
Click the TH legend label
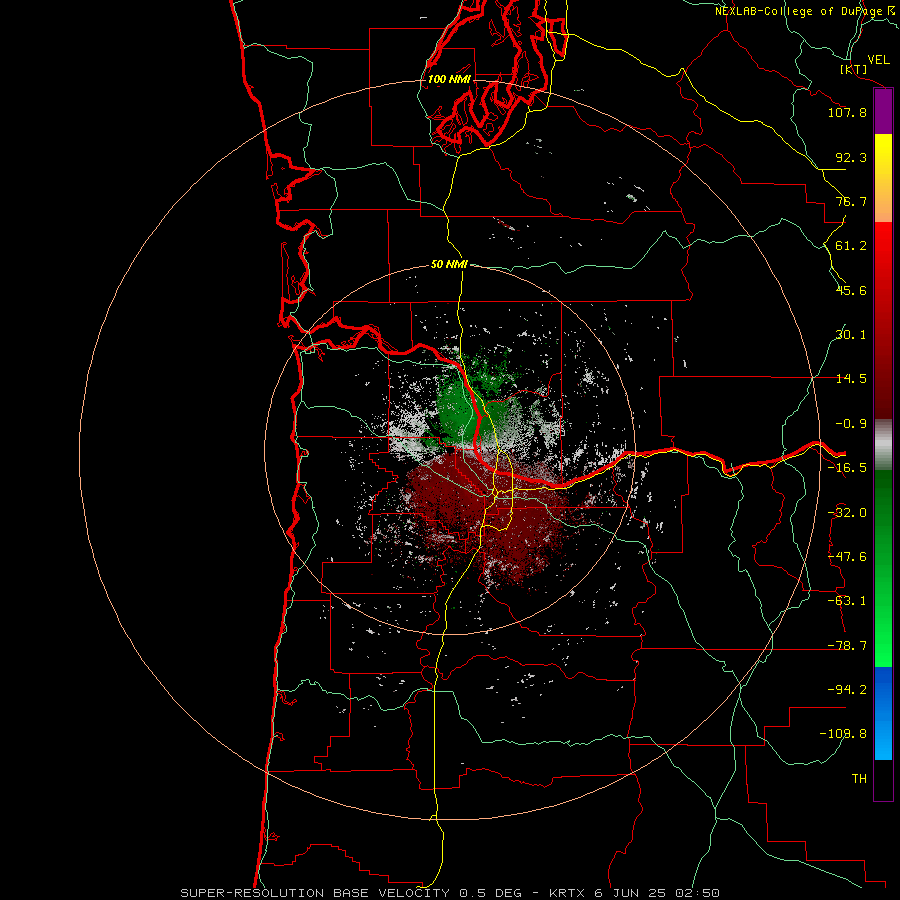pos(859,779)
